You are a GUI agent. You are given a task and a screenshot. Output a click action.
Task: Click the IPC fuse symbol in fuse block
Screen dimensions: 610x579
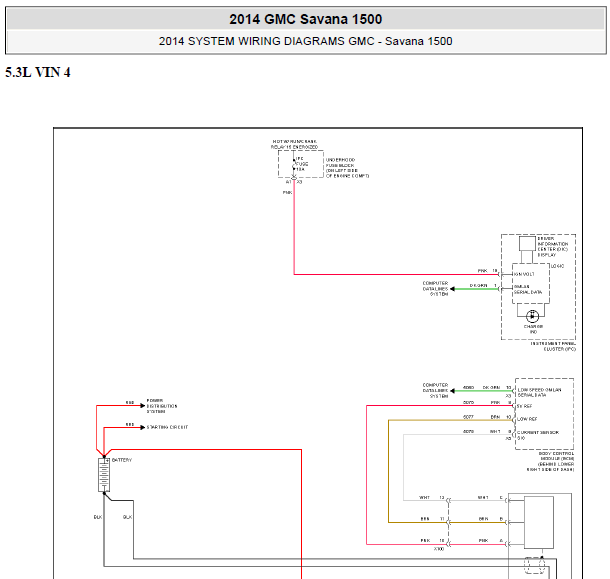pyautogui.click(x=294, y=165)
